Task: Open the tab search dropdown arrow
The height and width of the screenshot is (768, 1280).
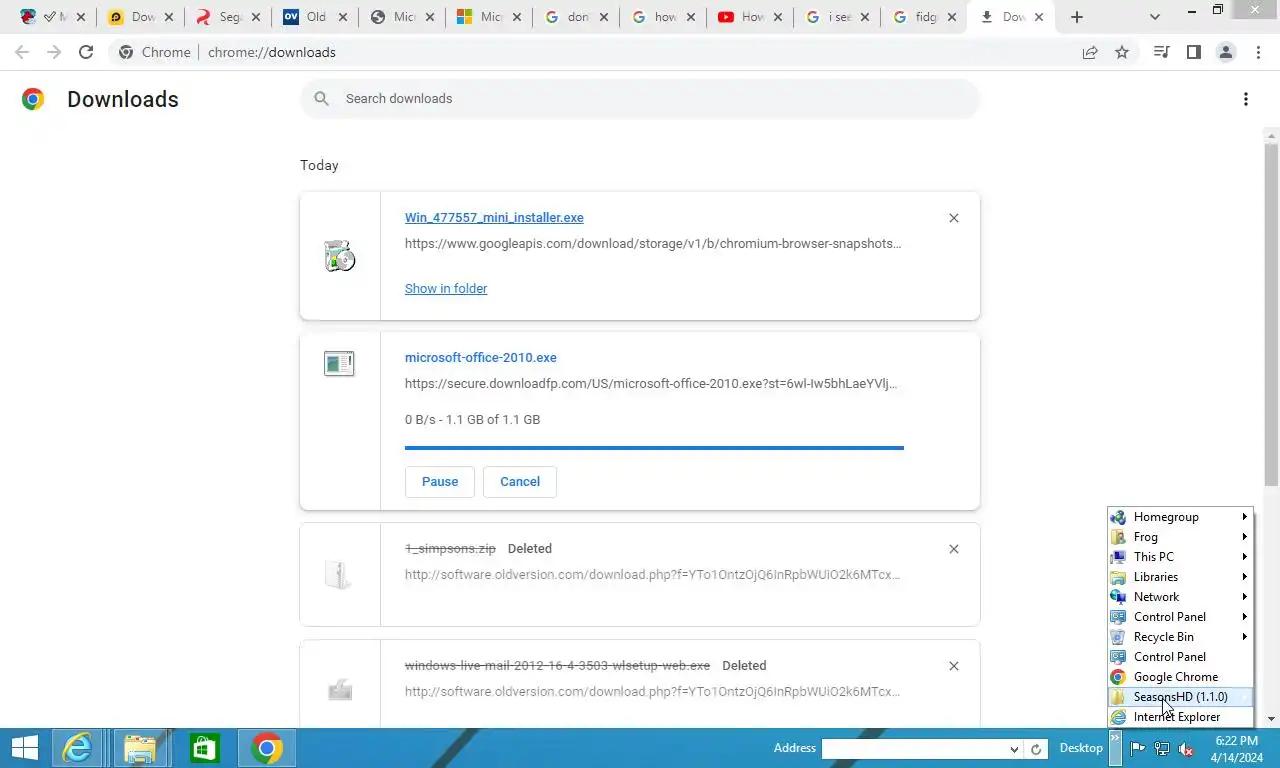Action: [1155, 17]
